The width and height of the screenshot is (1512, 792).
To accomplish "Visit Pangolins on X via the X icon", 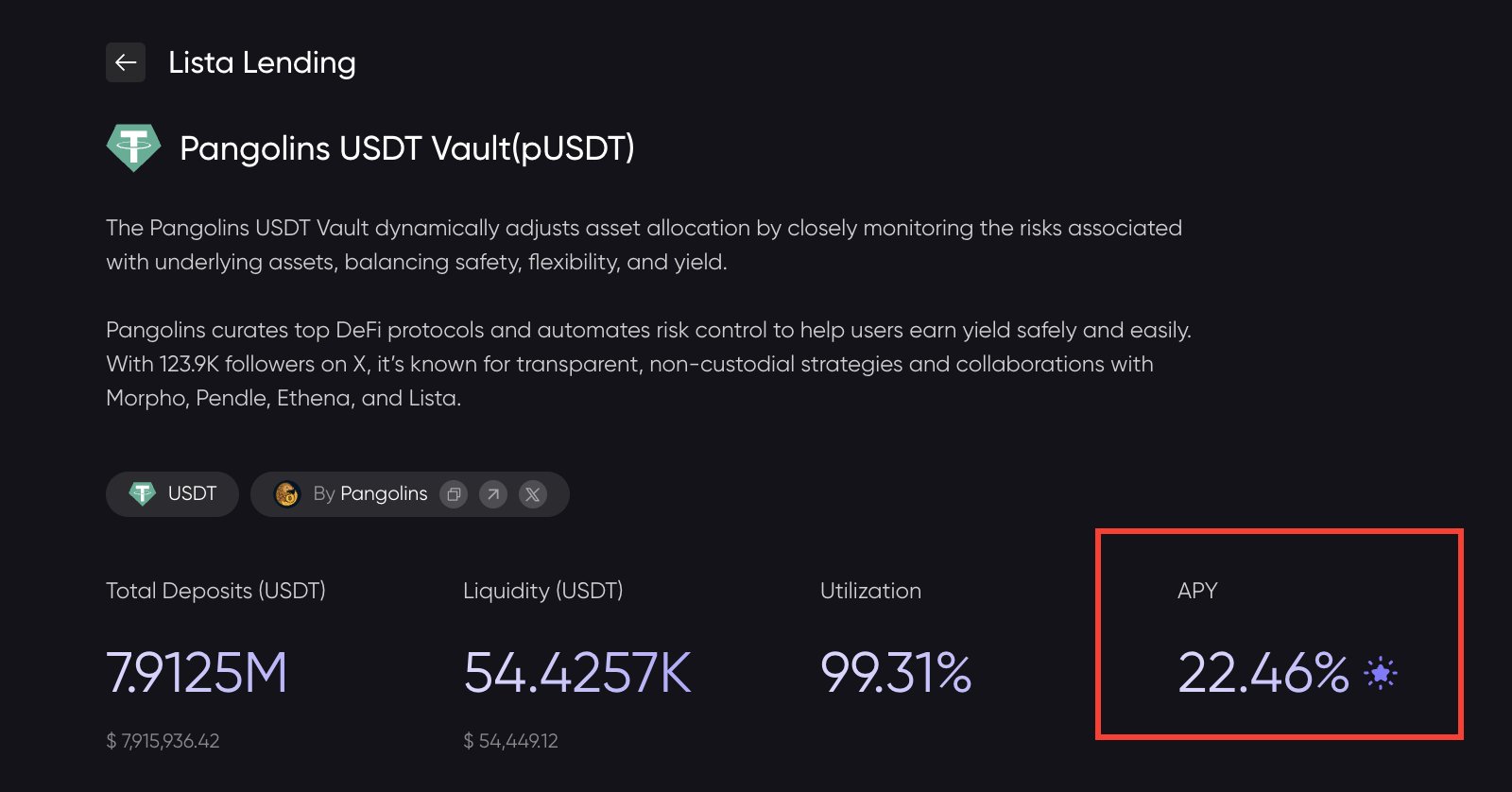I will pyautogui.click(x=533, y=493).
